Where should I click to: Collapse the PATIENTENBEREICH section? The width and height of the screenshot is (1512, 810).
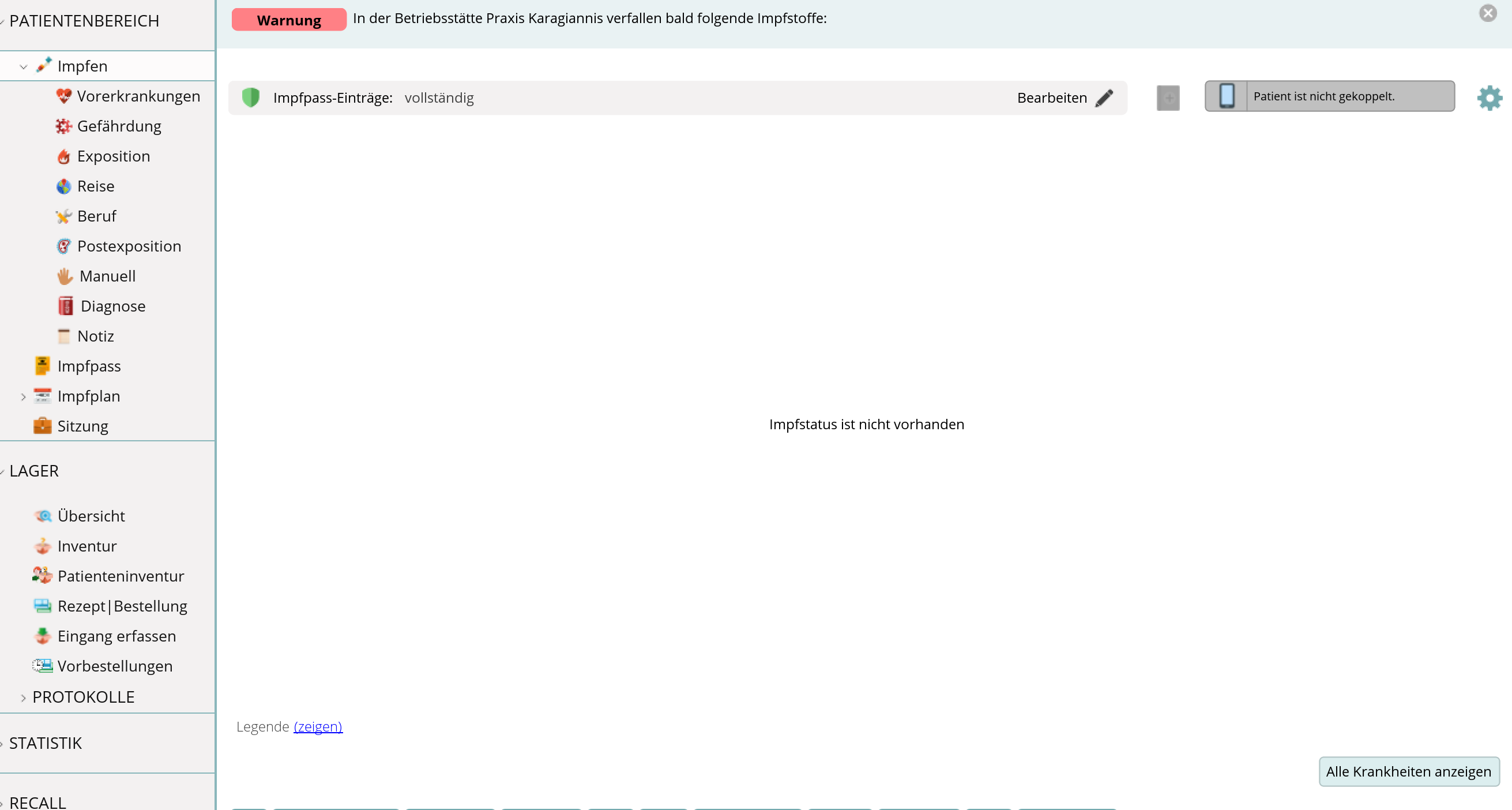point(2,22)
